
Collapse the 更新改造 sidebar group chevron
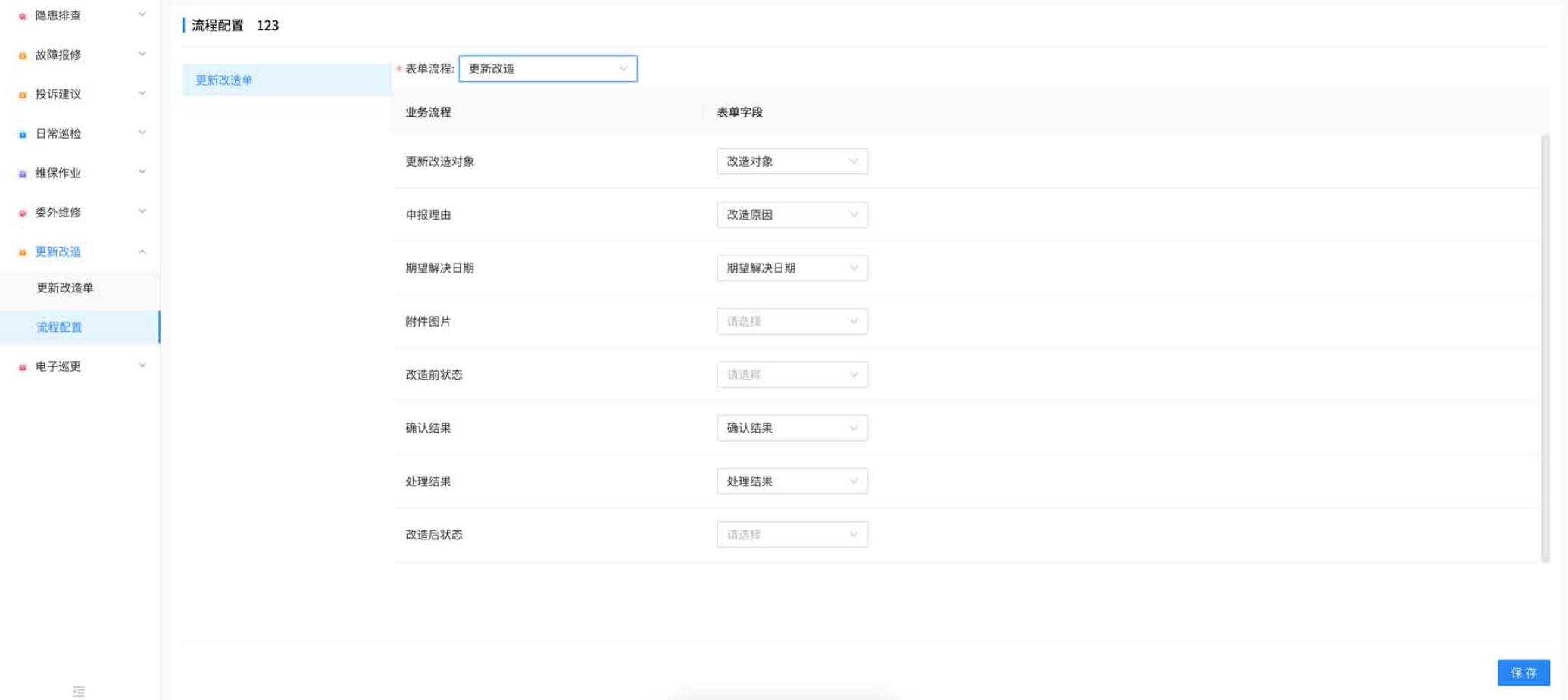coord(142,252)
